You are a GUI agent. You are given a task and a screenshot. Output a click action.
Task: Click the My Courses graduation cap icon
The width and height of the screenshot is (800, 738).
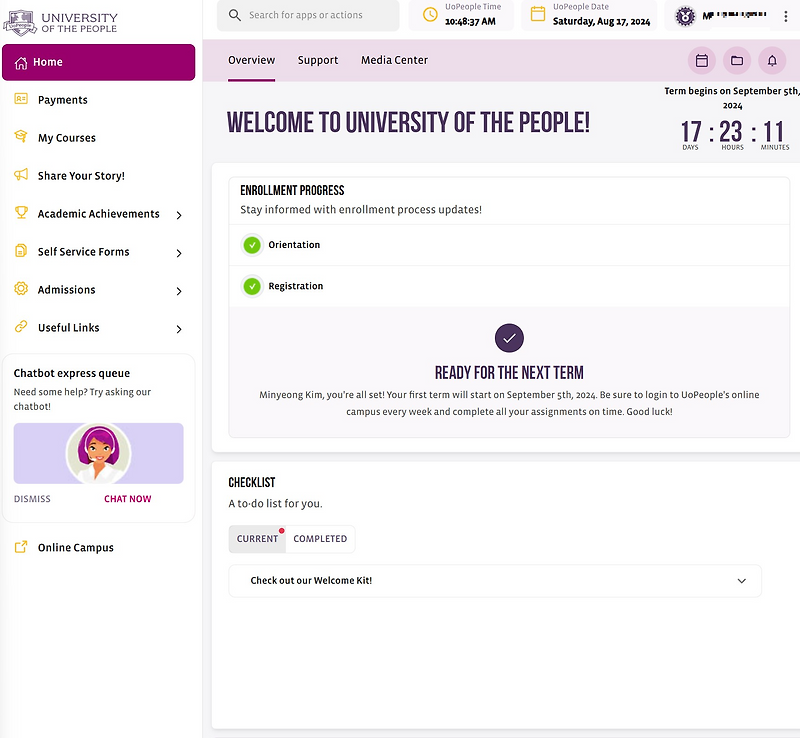coord(21,136)
